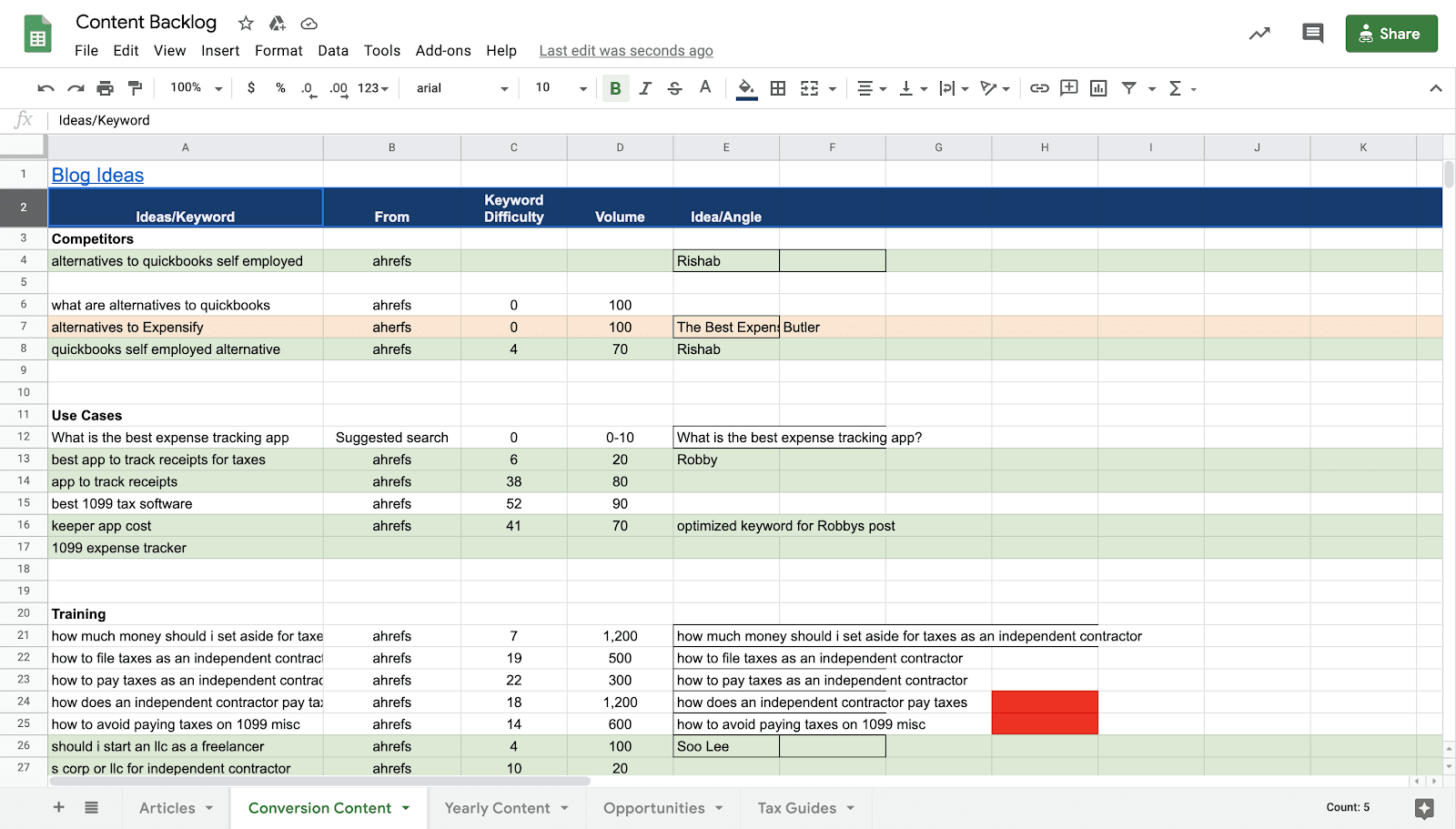This screenshot has width=1456, height=829.
Task: Click the green Share button
Action: [x=1391, y=34]
